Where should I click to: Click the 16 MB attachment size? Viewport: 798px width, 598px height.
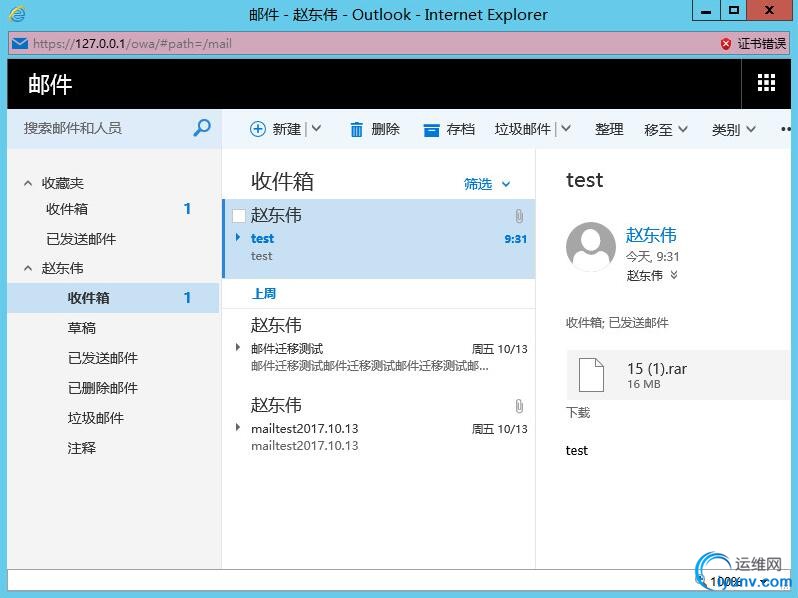tap(644, 384)
